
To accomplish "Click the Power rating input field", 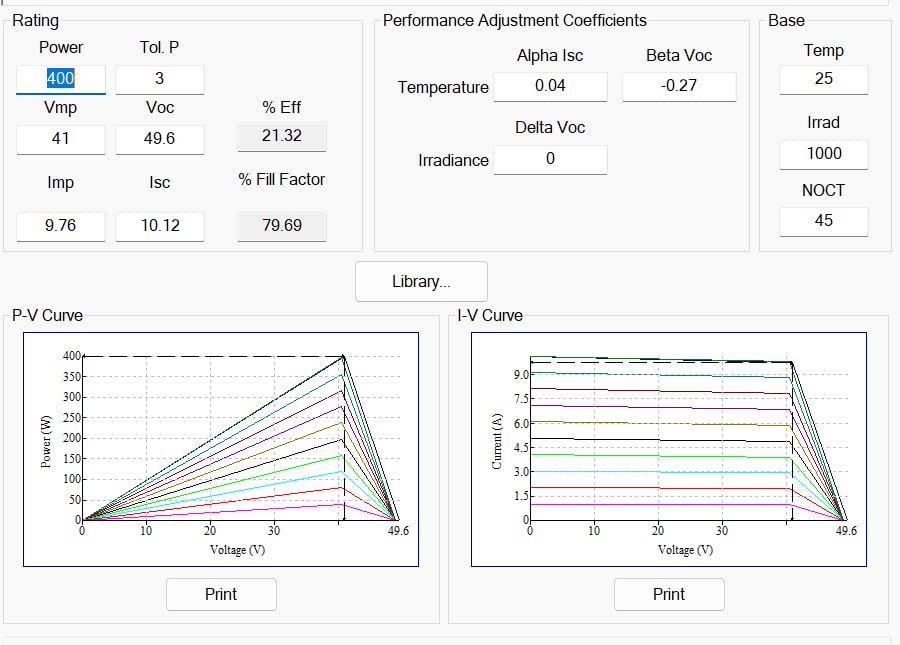I will (x=60, y=79).
